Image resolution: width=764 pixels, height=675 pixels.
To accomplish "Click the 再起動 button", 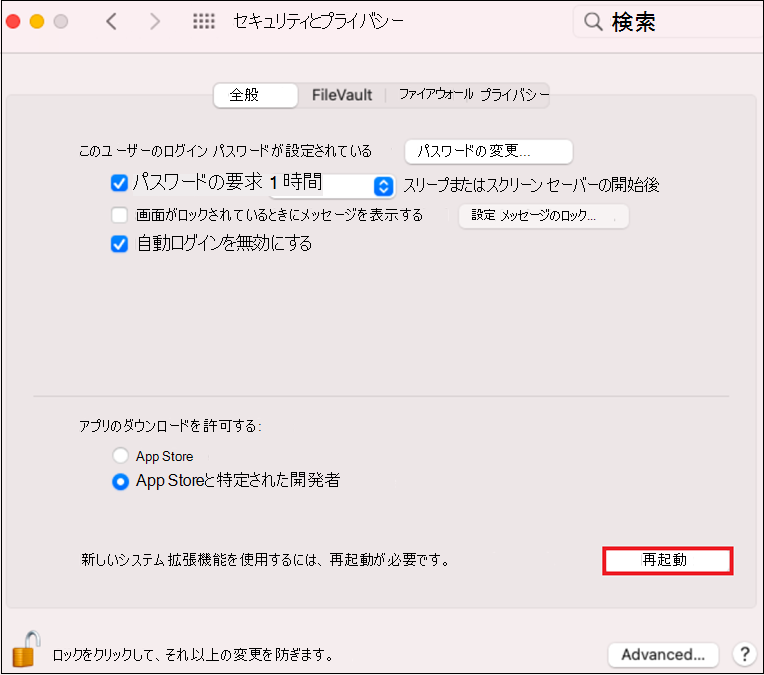I will pyautogui.click(x=668, y=560).
